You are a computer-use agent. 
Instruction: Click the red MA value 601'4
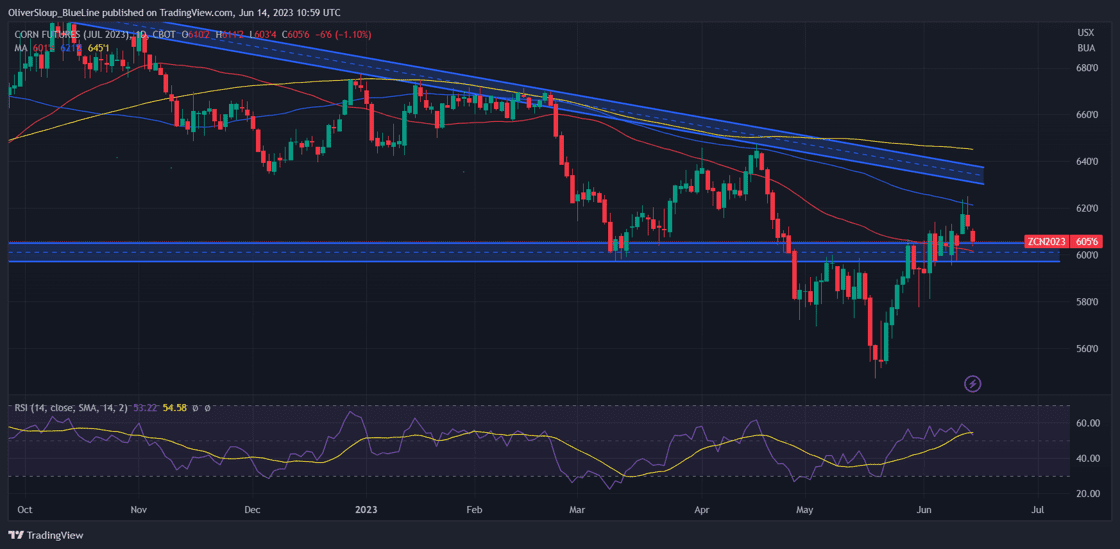pos(44,48)
